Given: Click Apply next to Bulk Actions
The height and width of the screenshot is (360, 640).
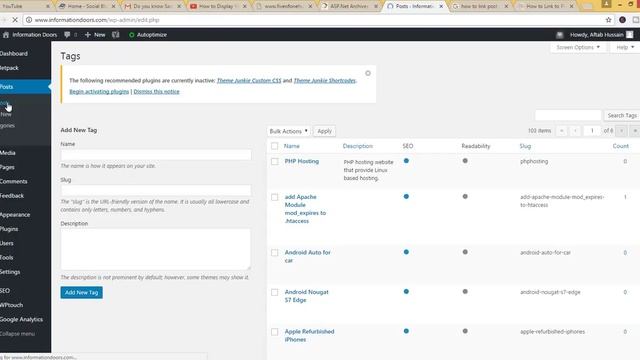Looking at the screenshot, I should (x=324, y=131).
